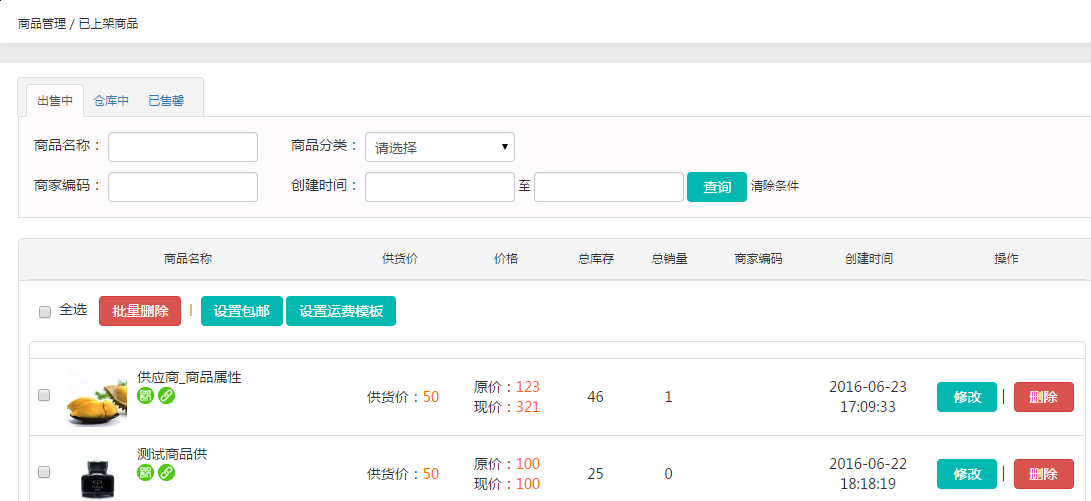Click the 清除条件 link
The width and height of the screenshot is (1091, 501).
point(775,186)
